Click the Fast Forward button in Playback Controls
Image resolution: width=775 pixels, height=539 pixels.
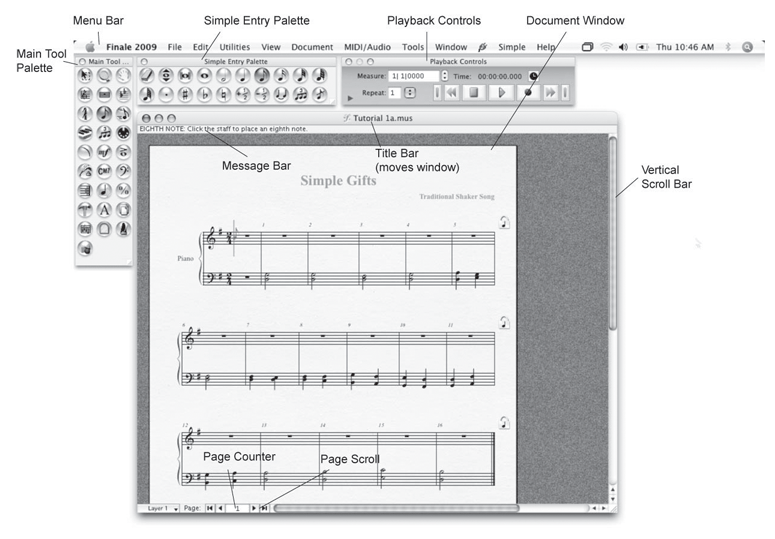point(550,92)
